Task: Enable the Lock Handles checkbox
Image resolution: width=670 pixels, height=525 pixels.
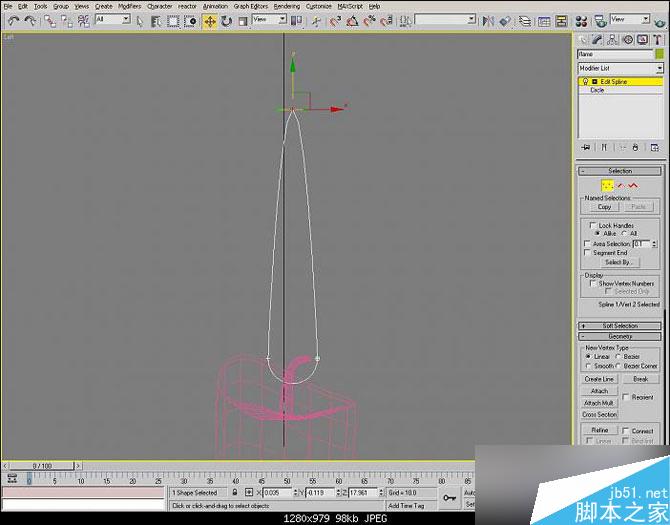Action: pos(593,225)
